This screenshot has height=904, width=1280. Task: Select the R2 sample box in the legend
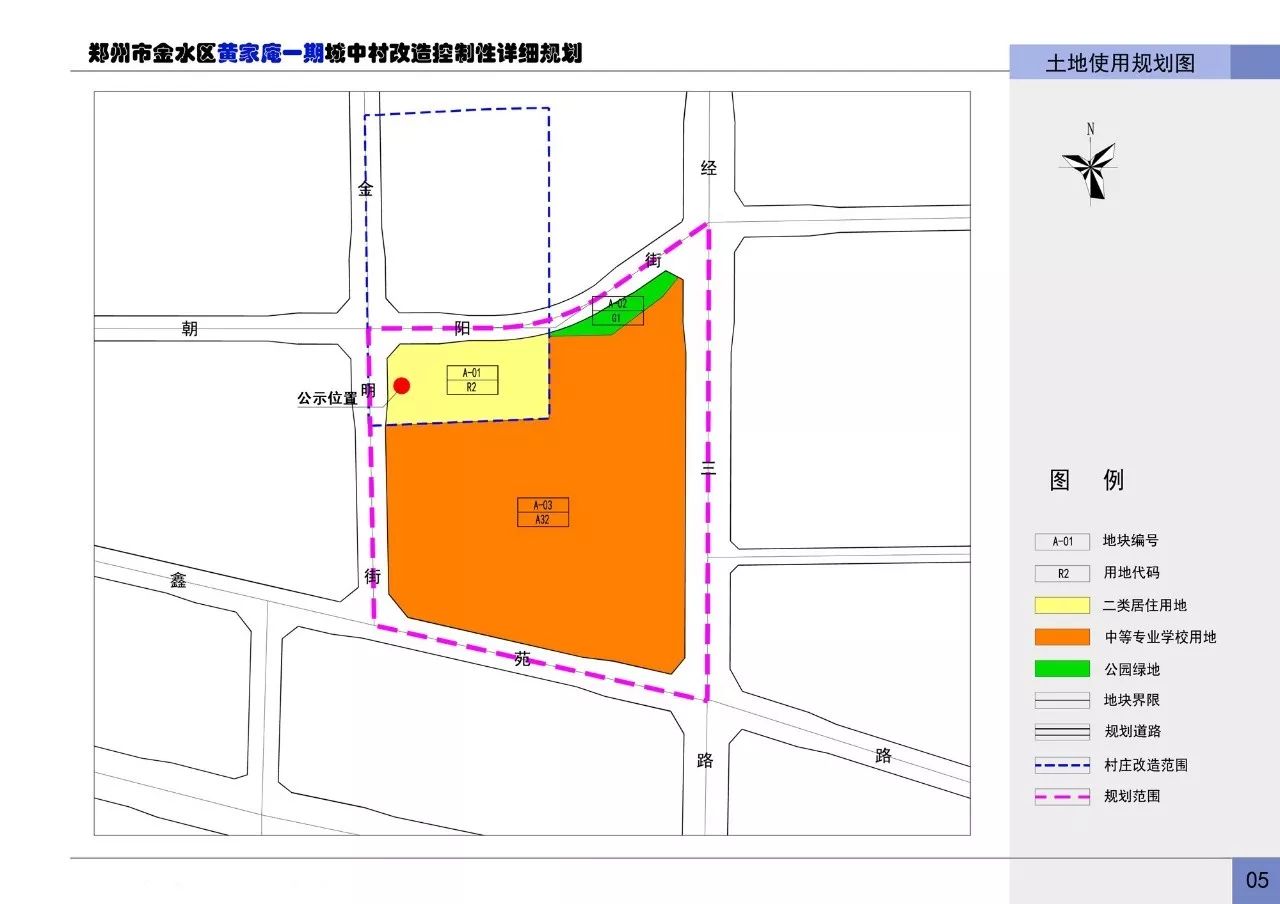(1062, 574)
